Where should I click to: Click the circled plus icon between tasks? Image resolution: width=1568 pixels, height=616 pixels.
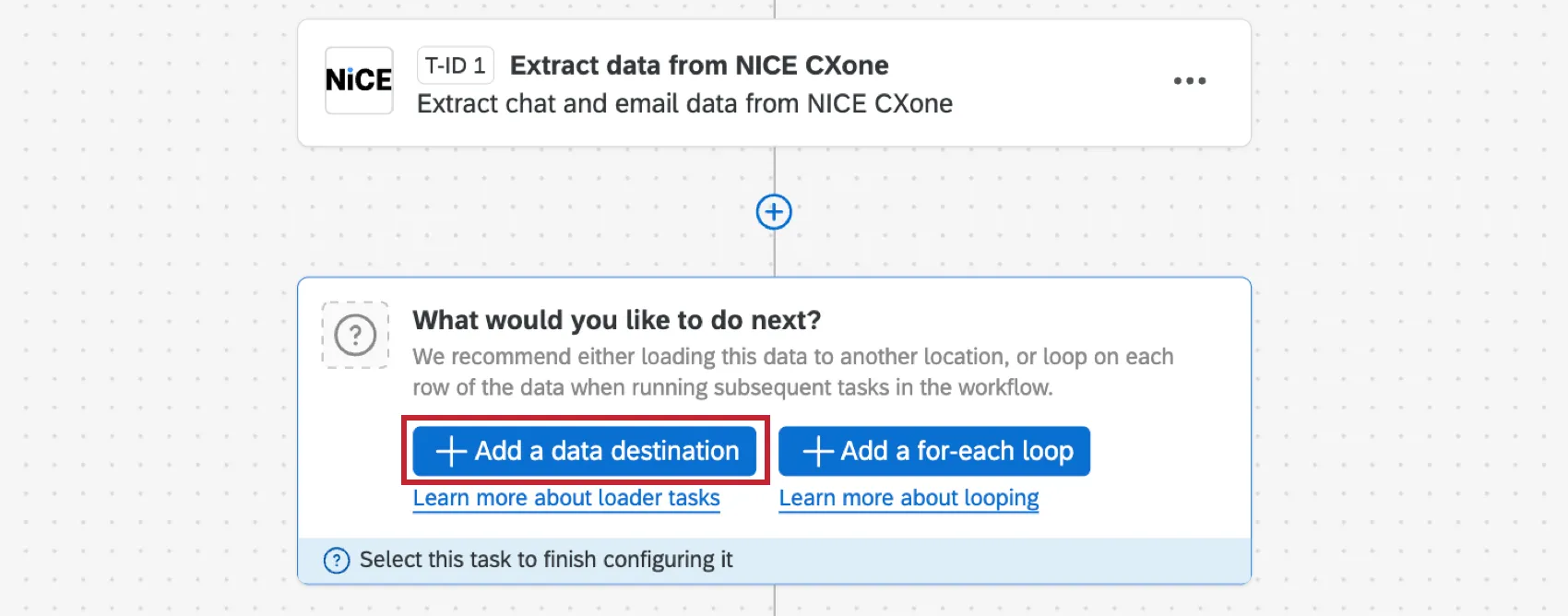coord(774,212)
